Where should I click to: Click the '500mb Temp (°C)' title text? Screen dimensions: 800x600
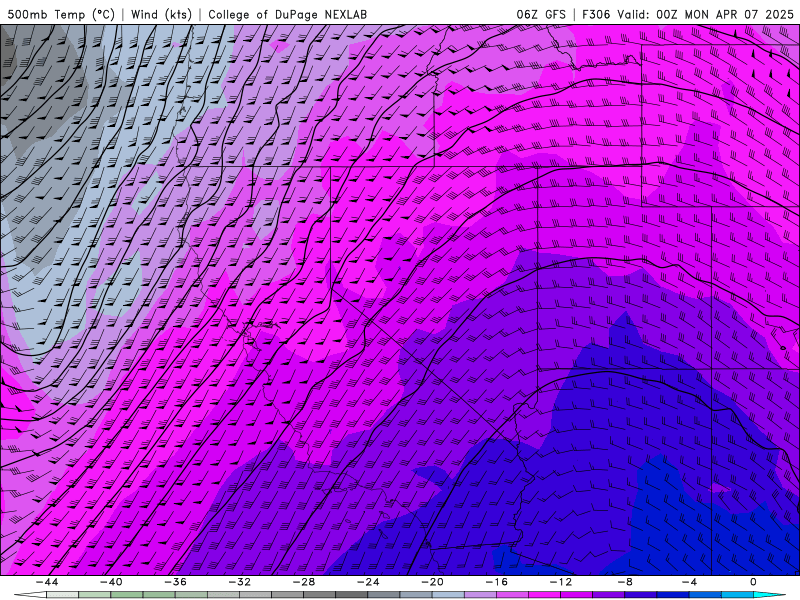tap(61, 14)
